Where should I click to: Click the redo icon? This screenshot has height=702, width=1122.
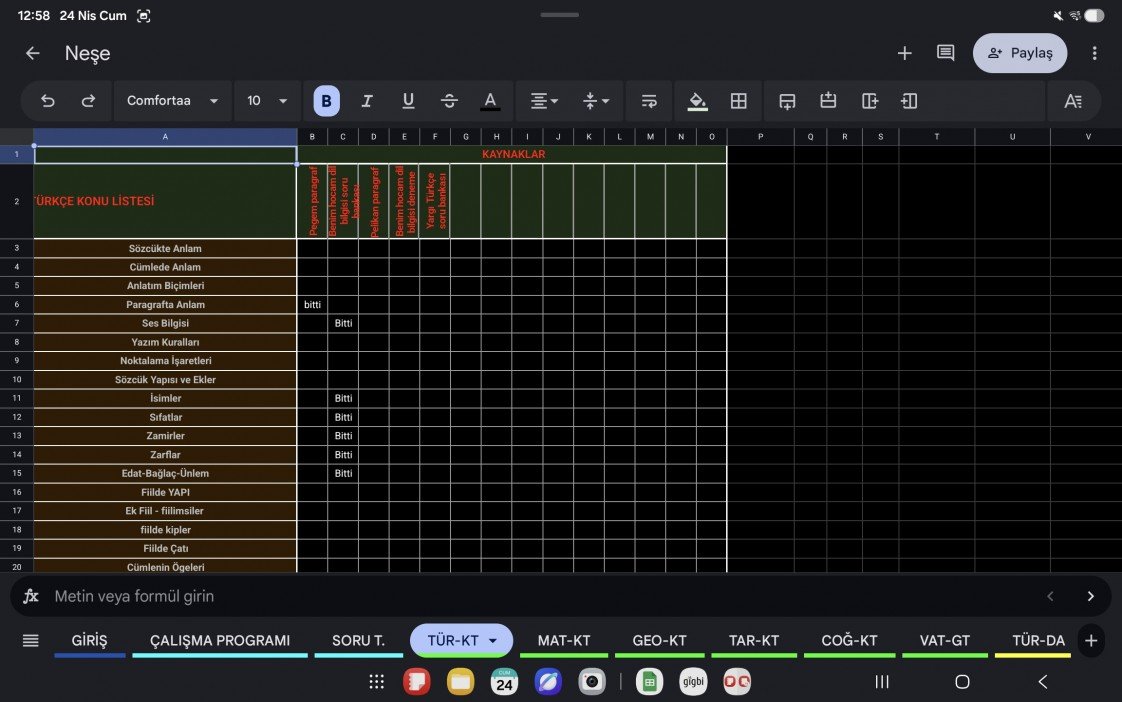(88, 101)
